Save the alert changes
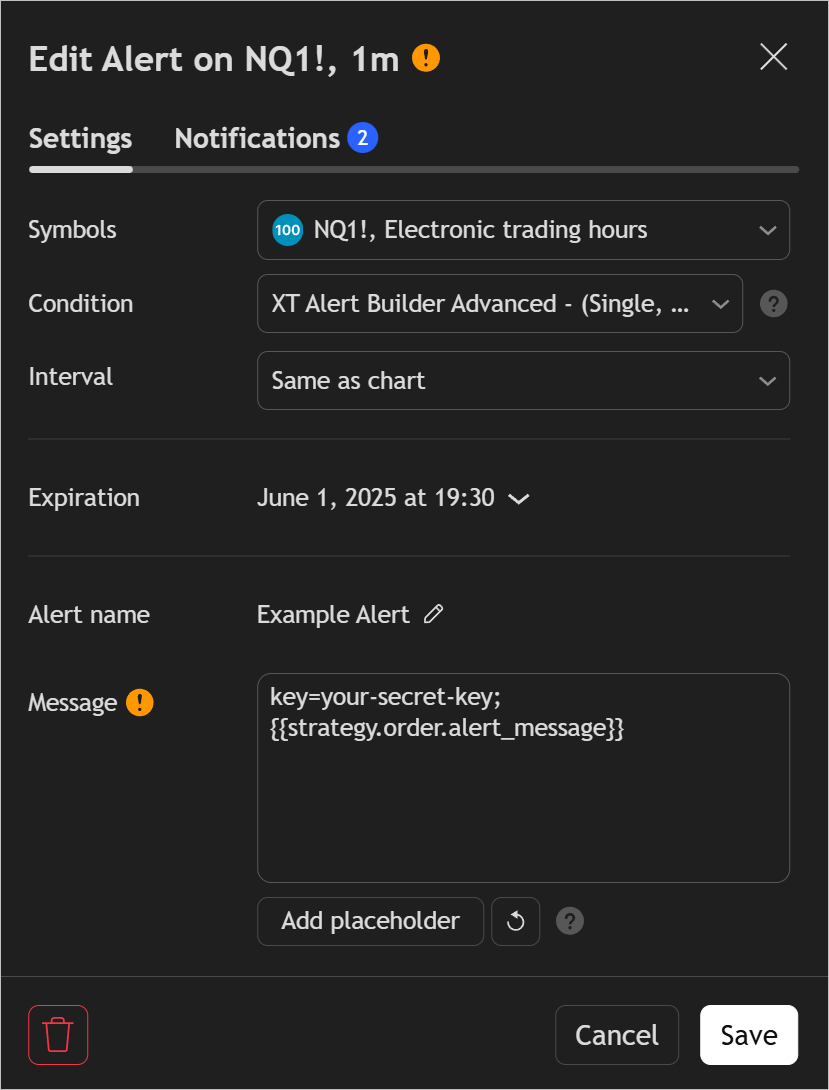The width and height of the screenshot is (829, 1090). [x=748, y=1034]
